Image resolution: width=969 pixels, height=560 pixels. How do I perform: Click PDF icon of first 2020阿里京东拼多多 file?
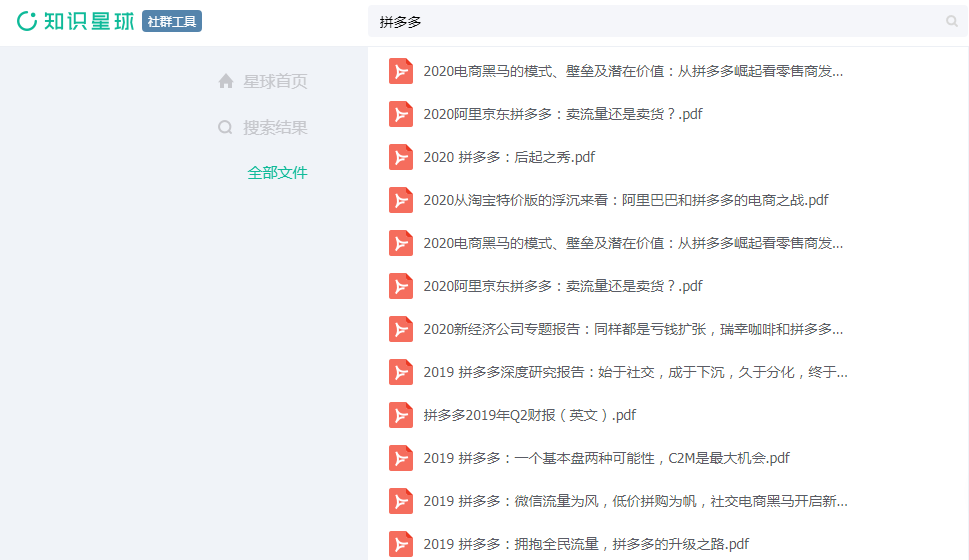click(x=400, y=114)
